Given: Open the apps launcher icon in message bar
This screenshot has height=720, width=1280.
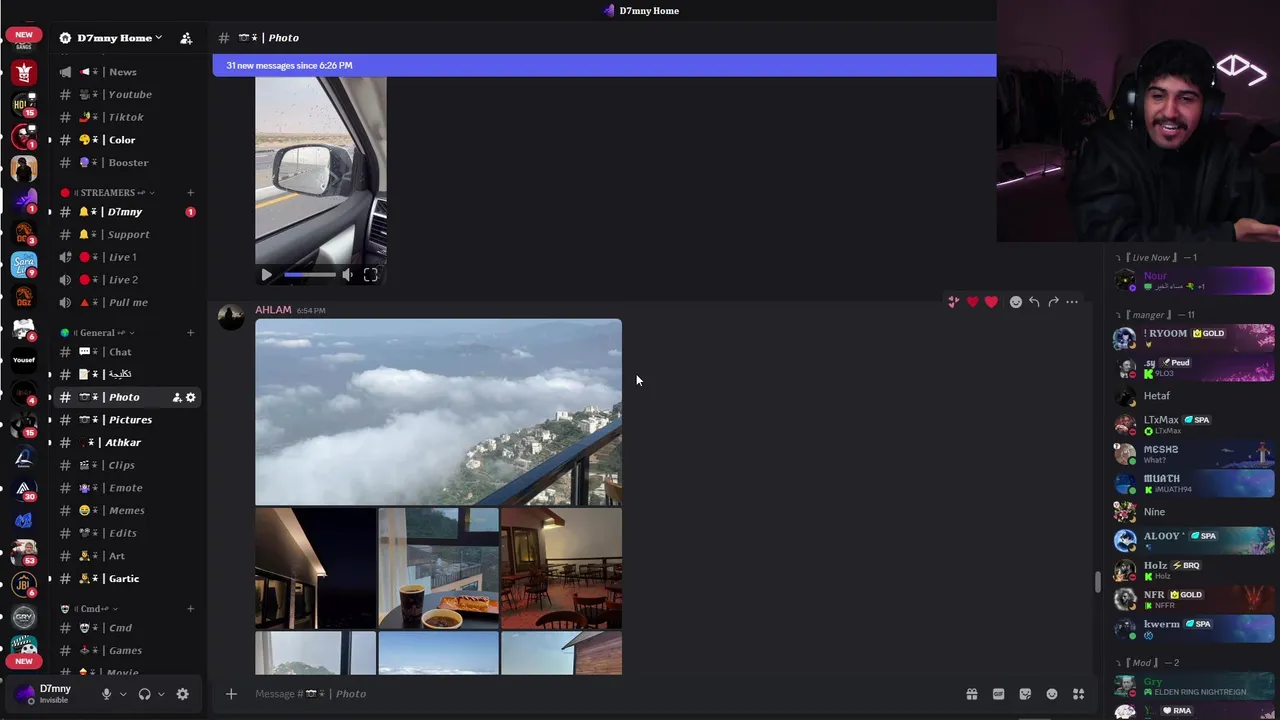Looking at the screenshot, I should tap(1078, 694).
